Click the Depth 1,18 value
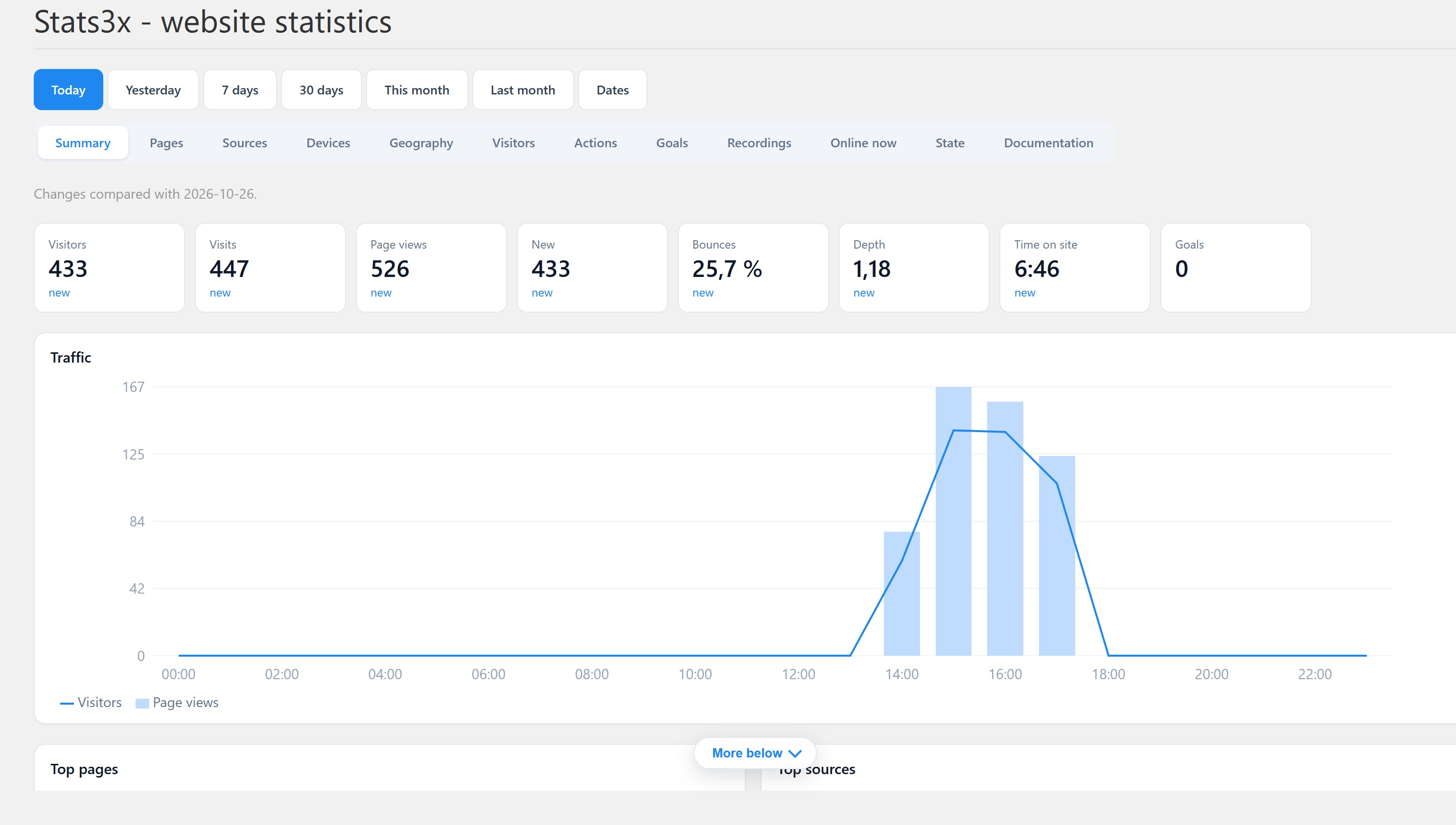 pyautogui.click(x=872, y=269)
